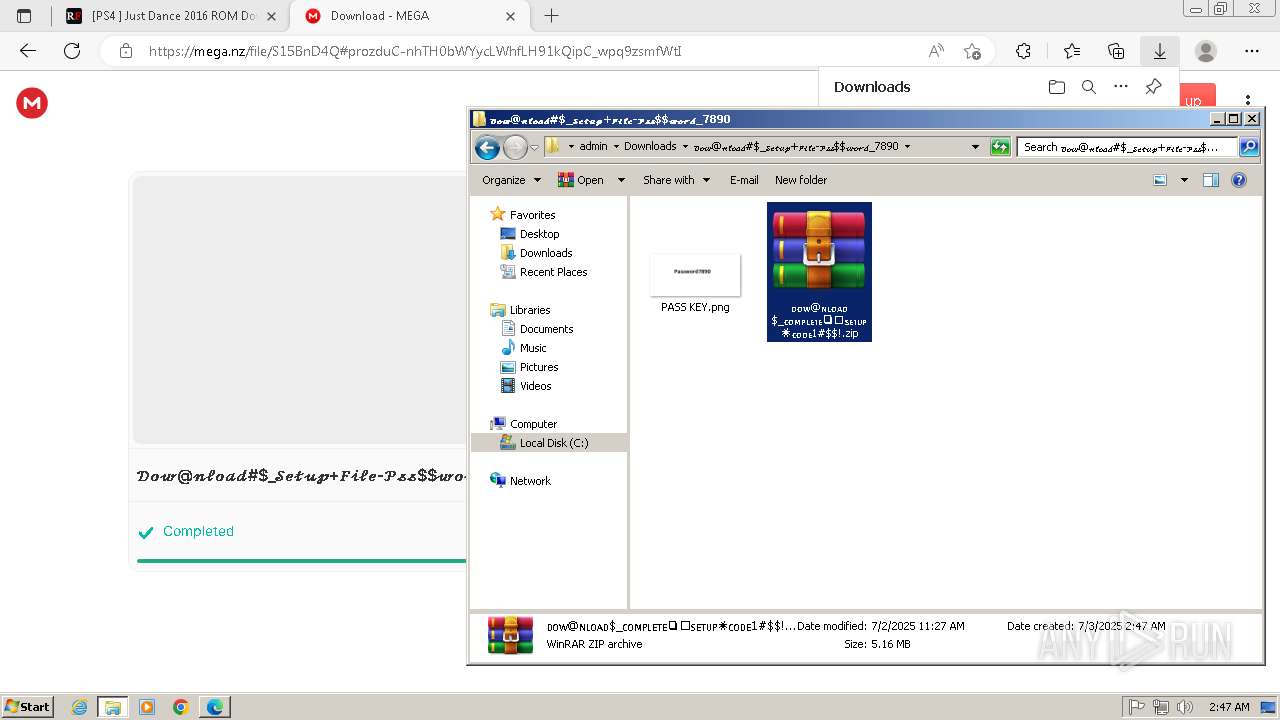
Task: Open Edge favorites list icon
Action: 1072,51
